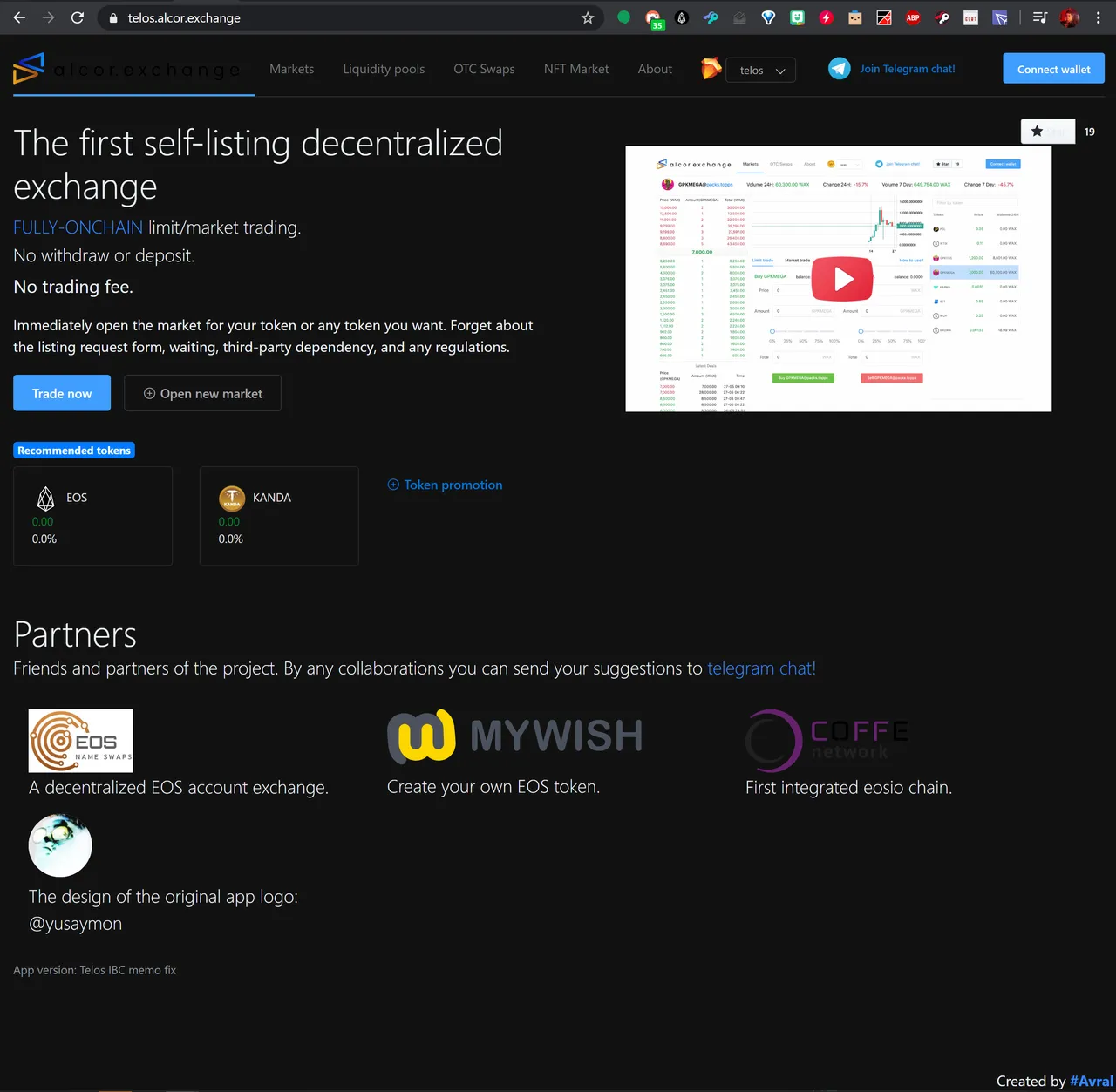This screenshot has height=1092, width=1116.
Task: Open the red-and-white diagonal square extension
Action: (x=884, y=17)
